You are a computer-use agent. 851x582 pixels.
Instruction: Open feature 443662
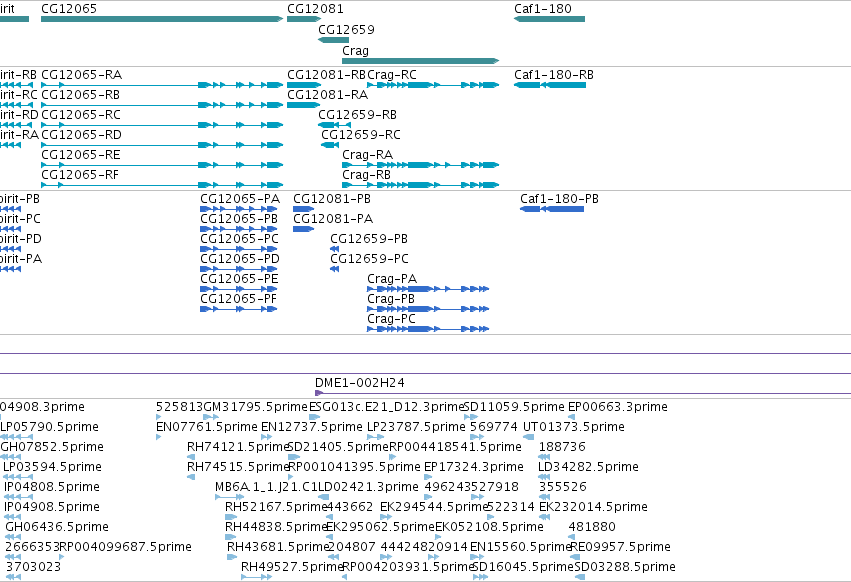[x=350, y=507]
